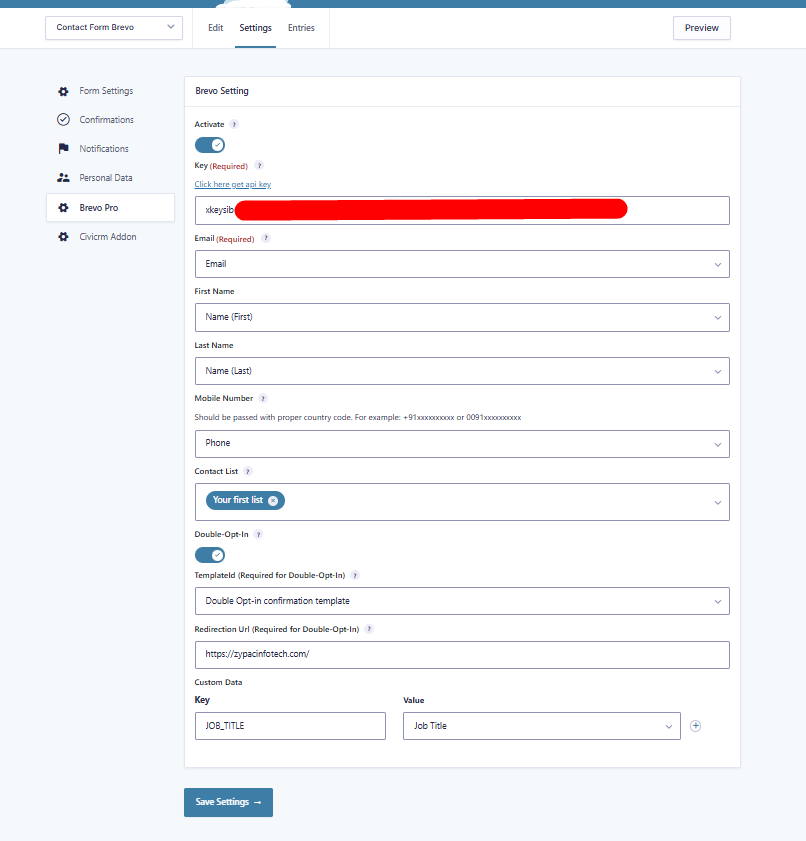The image size is (806, 841).
Task: Click the help icon next to Contact List
Action: [x=247, y=471]
